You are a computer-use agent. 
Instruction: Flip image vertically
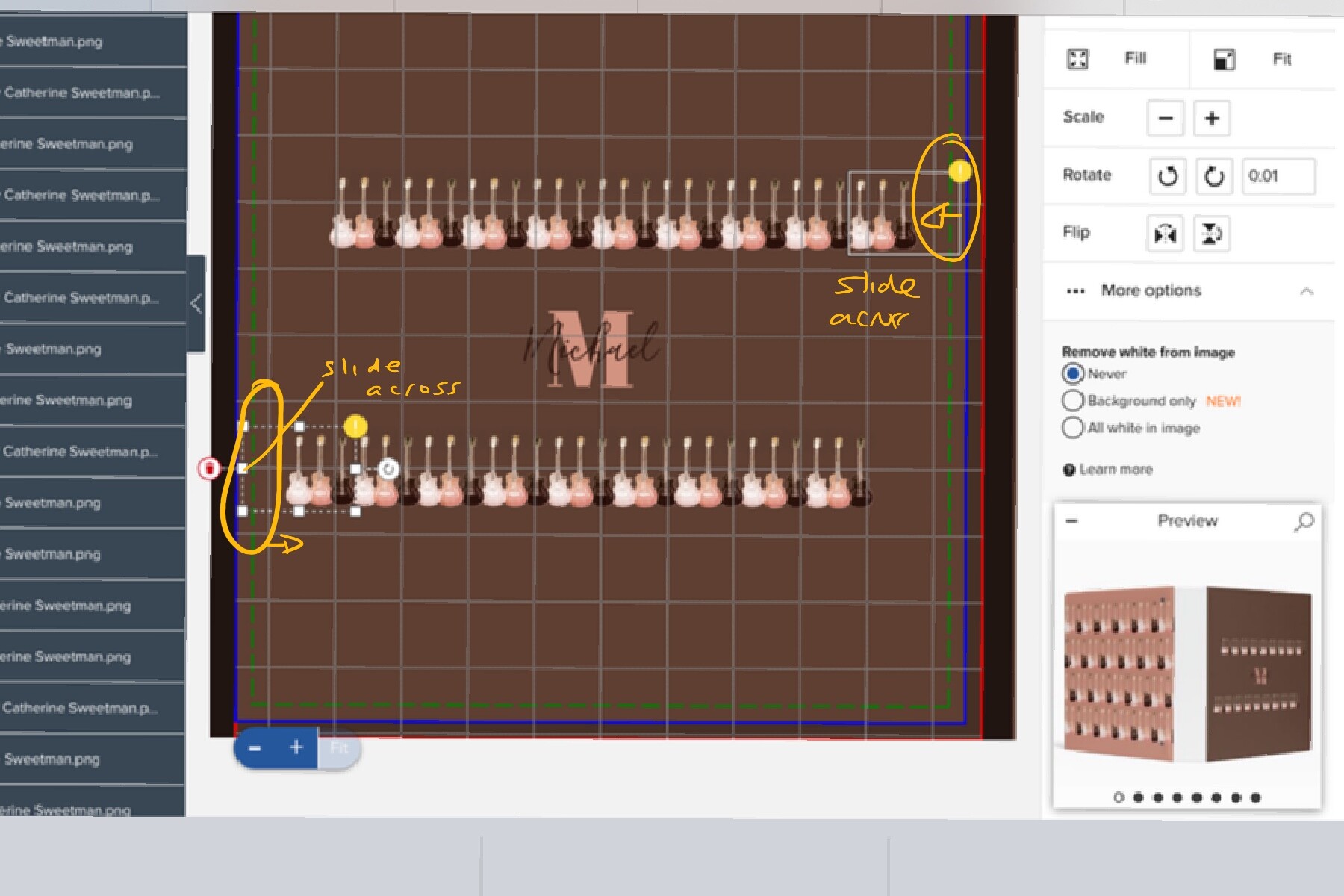[1211, 234]
